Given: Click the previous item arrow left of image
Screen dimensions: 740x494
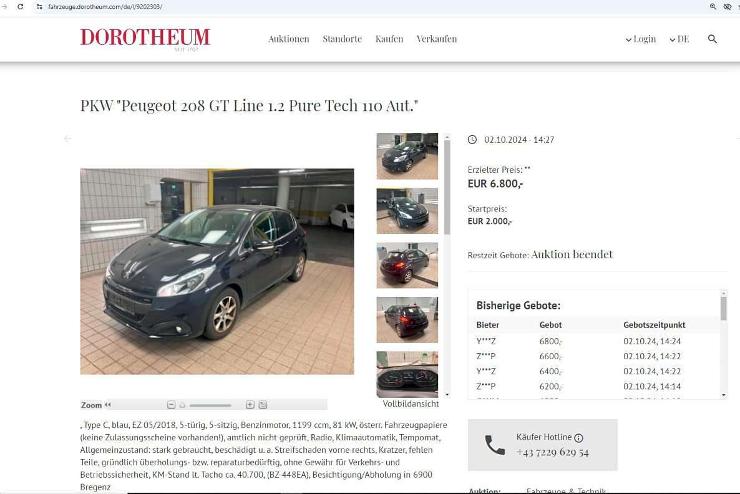Looking at the screenshot, I should click(x=67, y=139).
